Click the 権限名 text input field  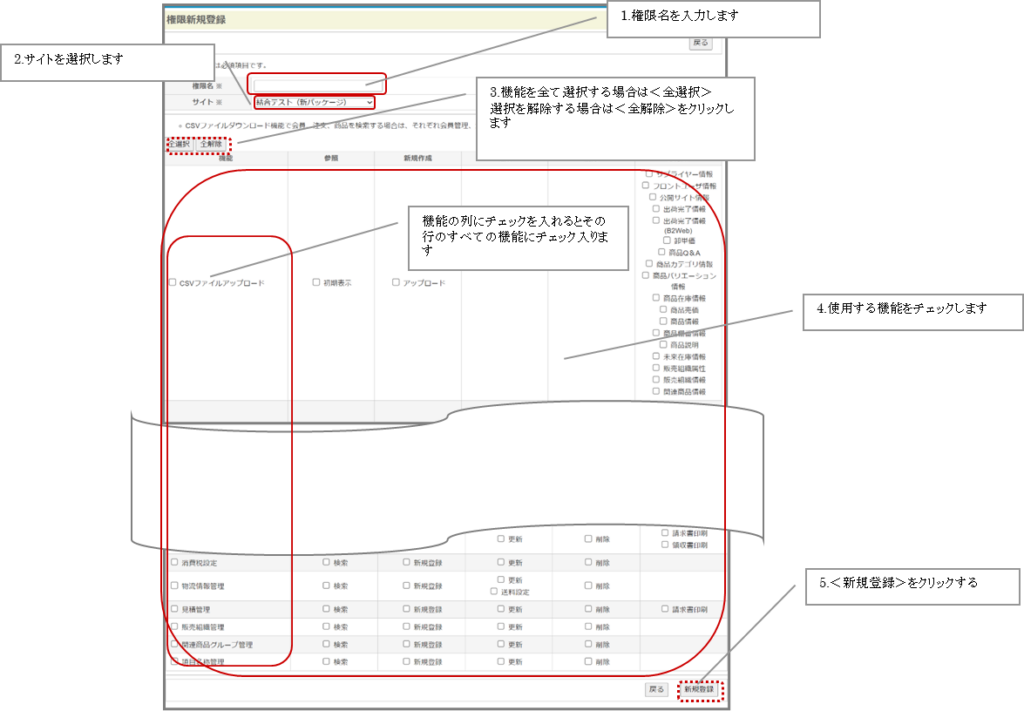click(x=316, y=85)
